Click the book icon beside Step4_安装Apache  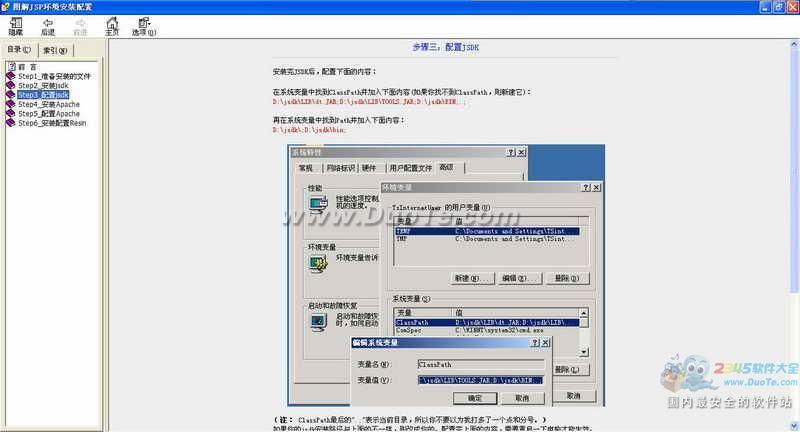tap(10, 104)
